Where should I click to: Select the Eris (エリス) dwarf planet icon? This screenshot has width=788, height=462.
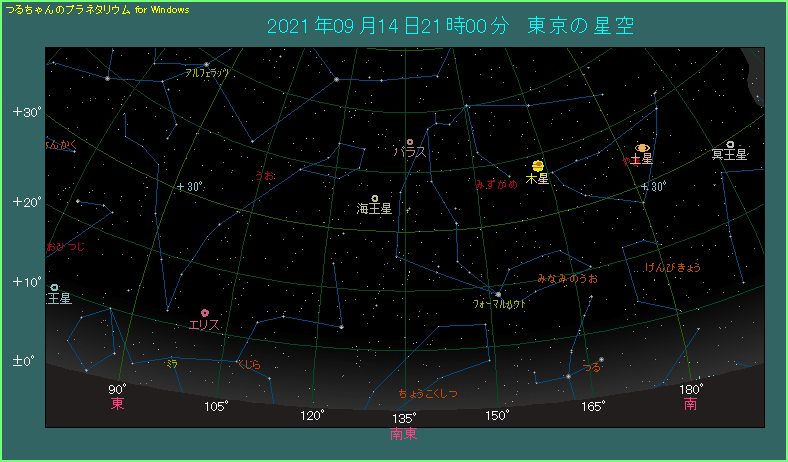(x=205, y=313)
